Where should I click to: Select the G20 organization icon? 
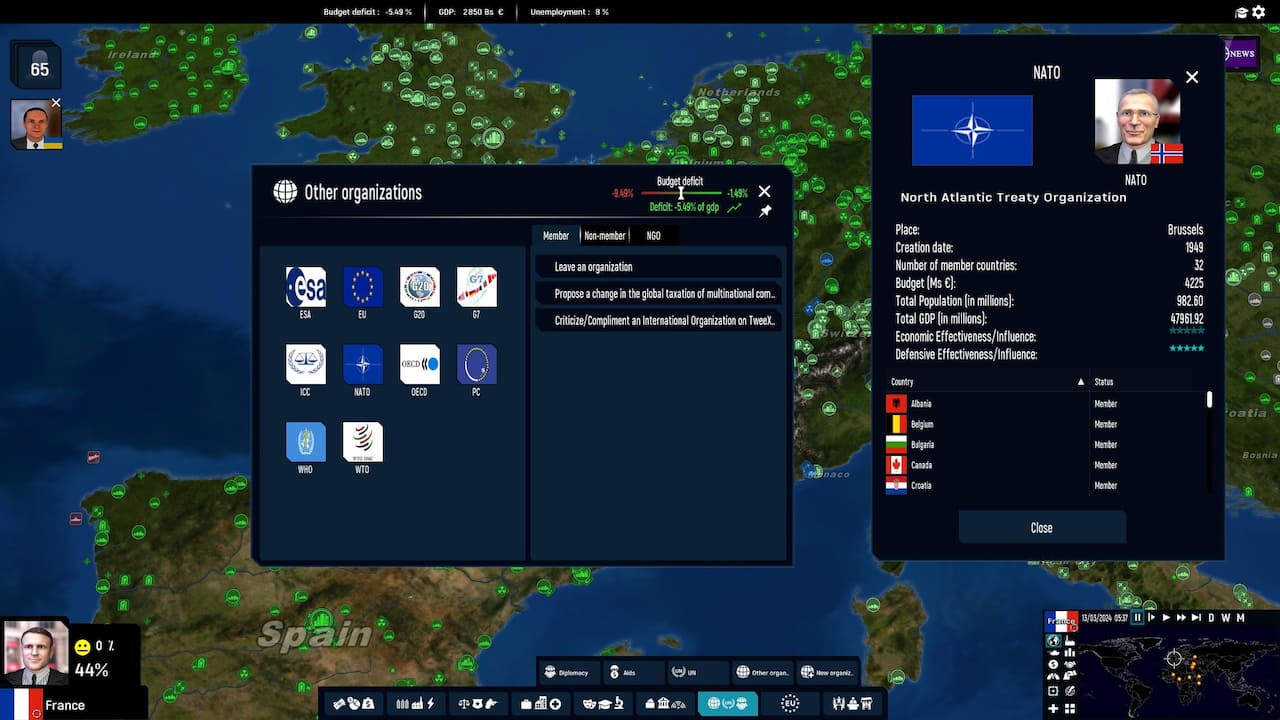click(x=419, y=287)
